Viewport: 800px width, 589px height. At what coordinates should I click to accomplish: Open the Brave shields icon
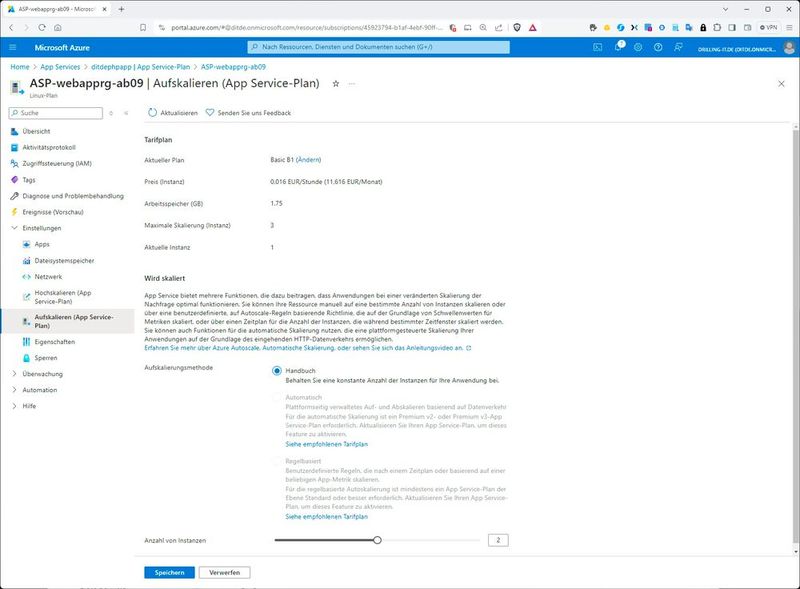coord(517,28)
